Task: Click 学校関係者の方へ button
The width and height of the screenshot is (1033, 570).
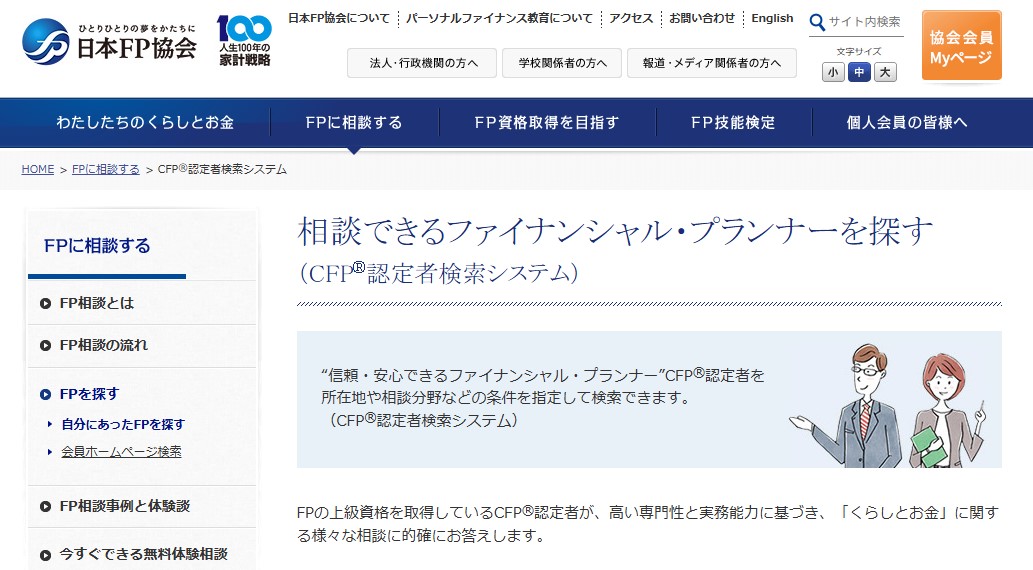Action: 562,63
